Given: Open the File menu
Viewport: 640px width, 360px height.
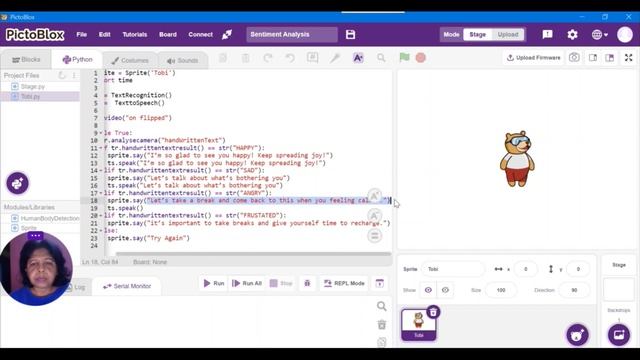Looking at the screenshot, I should 81,35.
